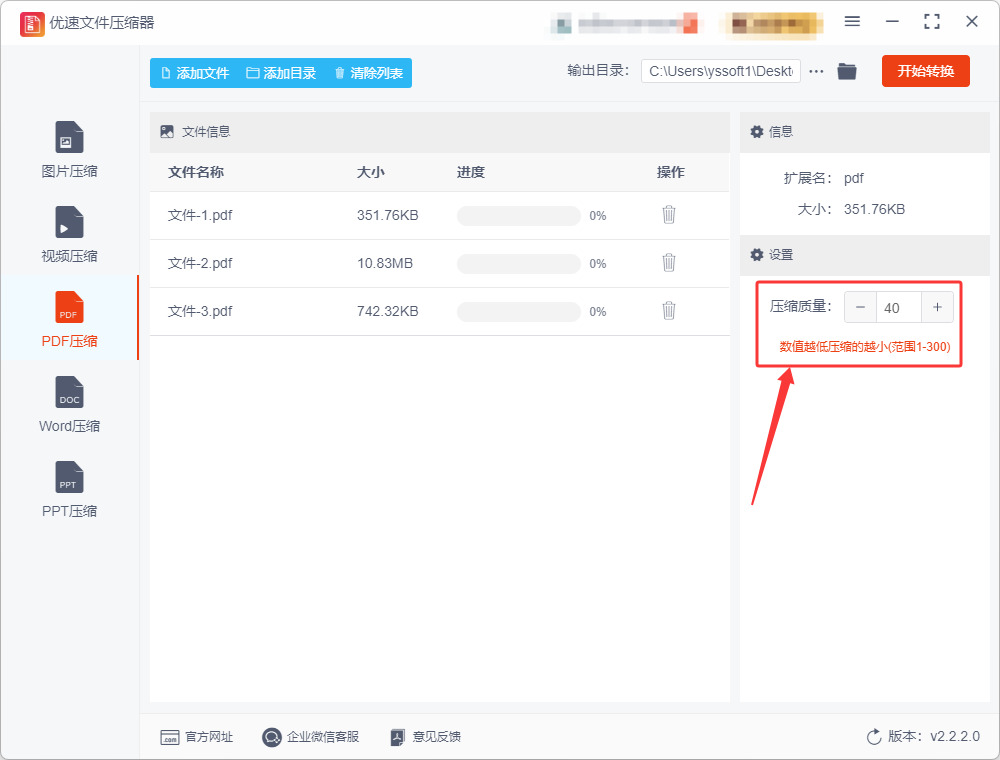Select the PDF压缩 sidebar tab
The height and width of the screenshot is (760, 1000).
pos(69,319)
